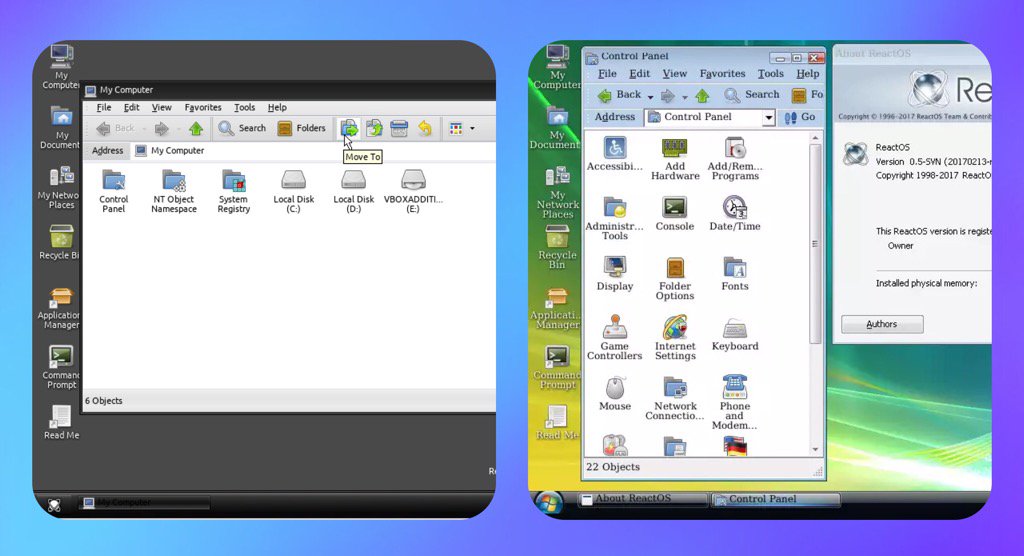The height and width of the screenshot is (556, 1024).
Task: Open Edit menu in My Computer window
Action: (x=131, y=107)
